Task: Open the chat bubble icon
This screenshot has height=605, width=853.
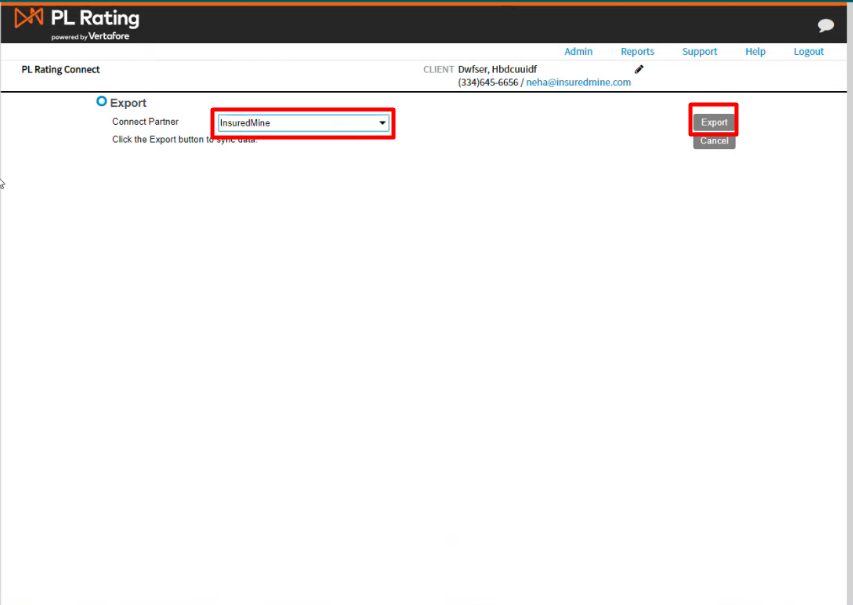Action: (825, 25)
